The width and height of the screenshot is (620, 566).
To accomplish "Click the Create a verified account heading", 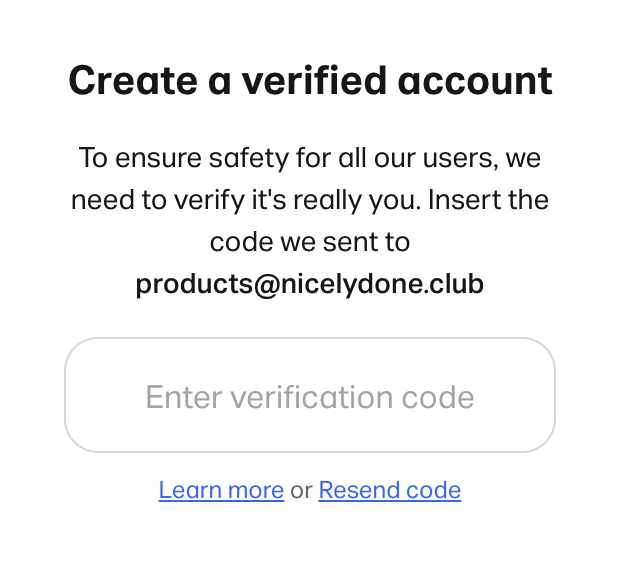I will pyautogui.click(x=310, y=80).
